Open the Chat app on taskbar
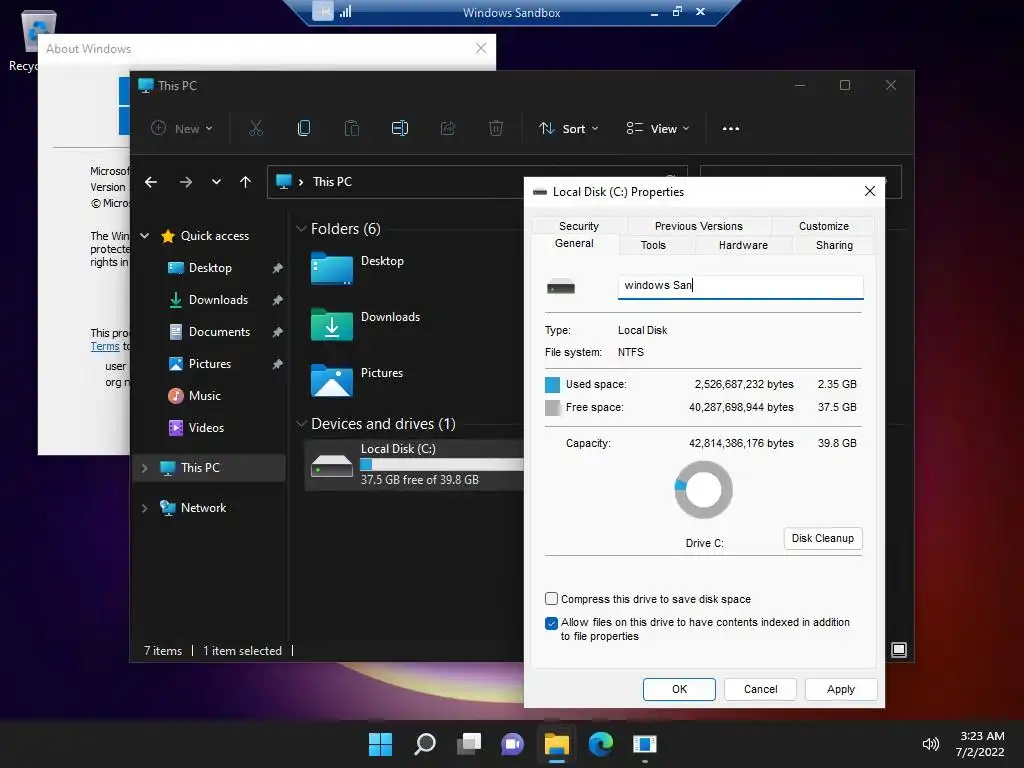The width and height of the screenshot is (1024, 768). tap(513, 744)
